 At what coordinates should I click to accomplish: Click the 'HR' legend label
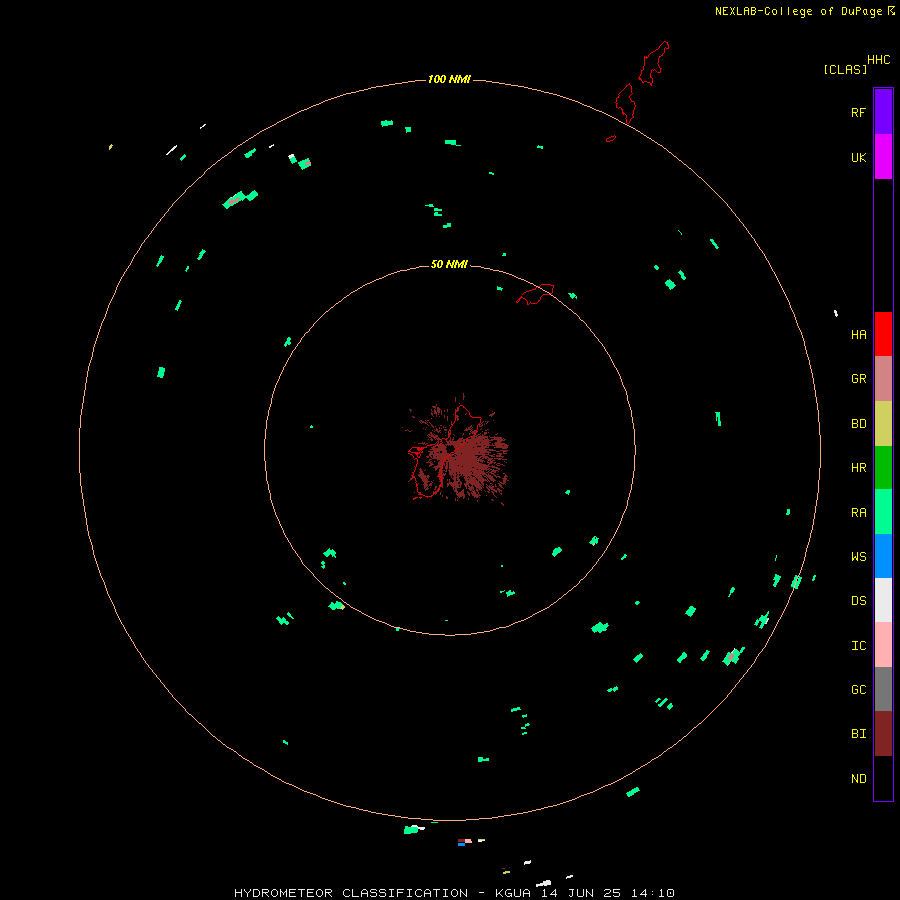(x=858, y=468)
